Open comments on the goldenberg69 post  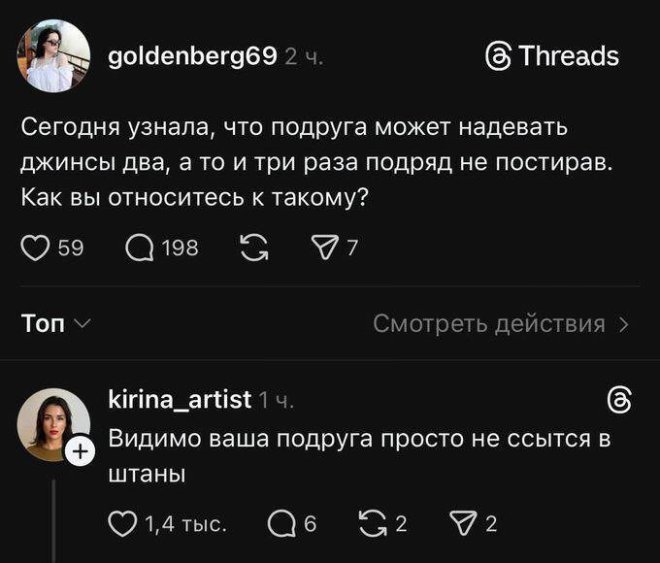141,249
